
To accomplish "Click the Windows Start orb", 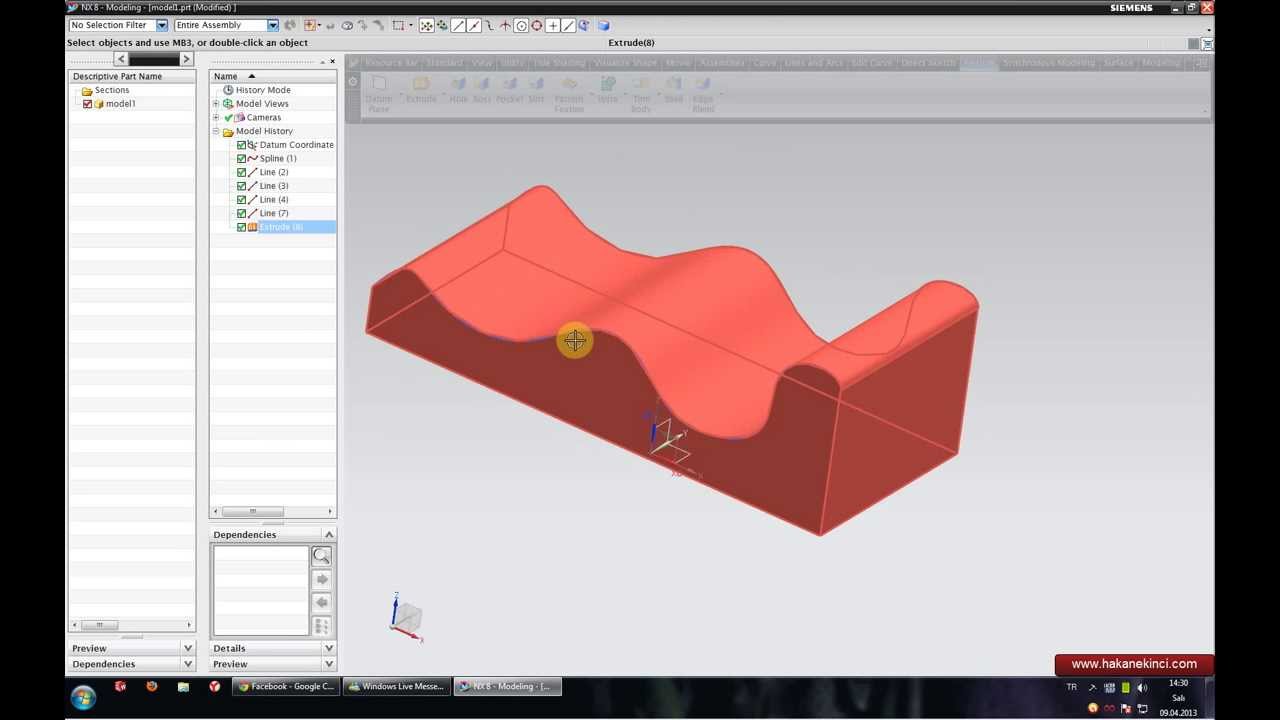I will (x=82, y=697).
